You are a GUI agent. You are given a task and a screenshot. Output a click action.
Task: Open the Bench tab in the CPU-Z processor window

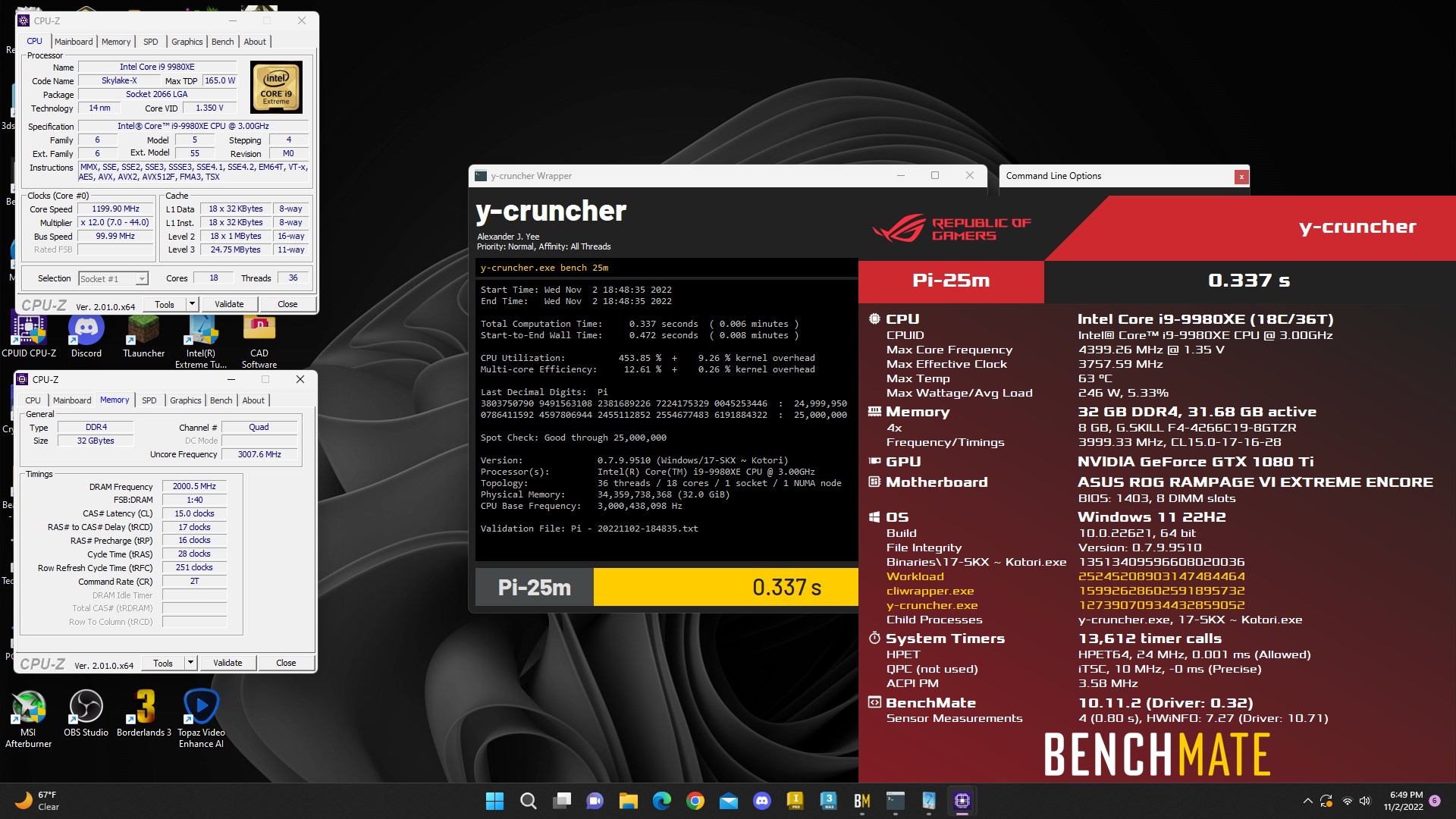(x=222, y=42)
